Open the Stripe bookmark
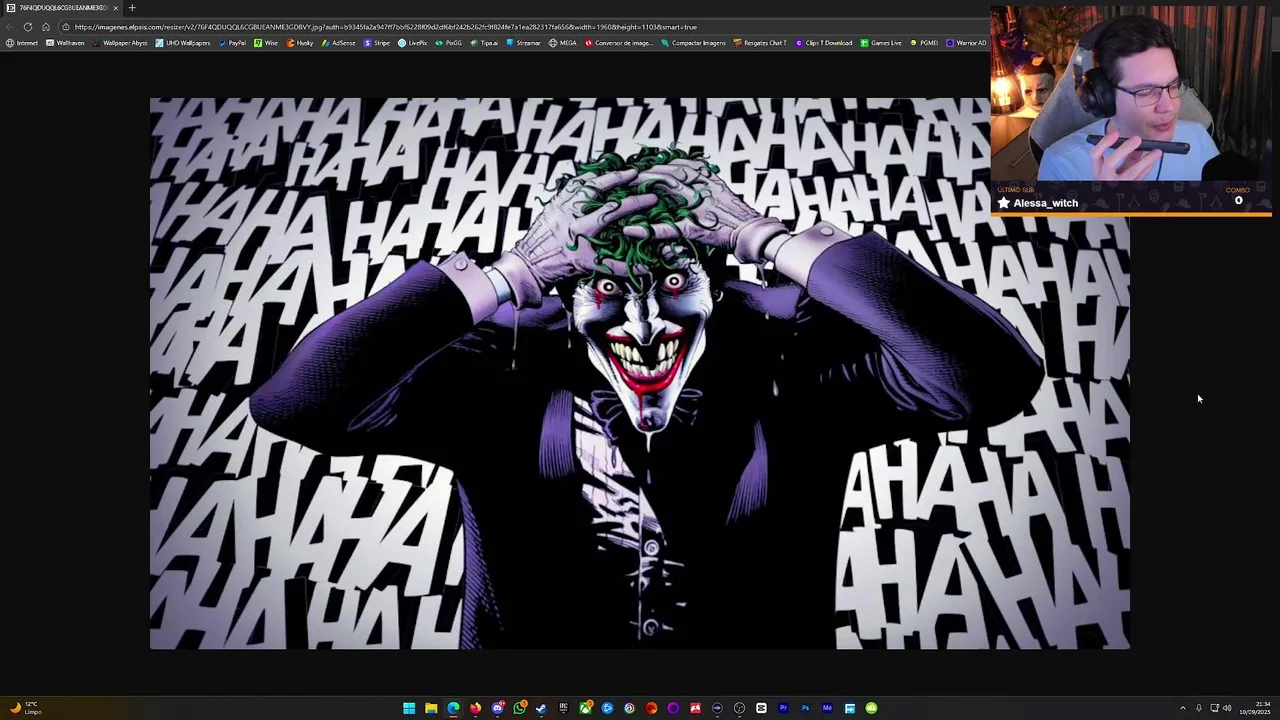Image resolution: width=1280 pixels, height=720 pixels. pos(377,43)
